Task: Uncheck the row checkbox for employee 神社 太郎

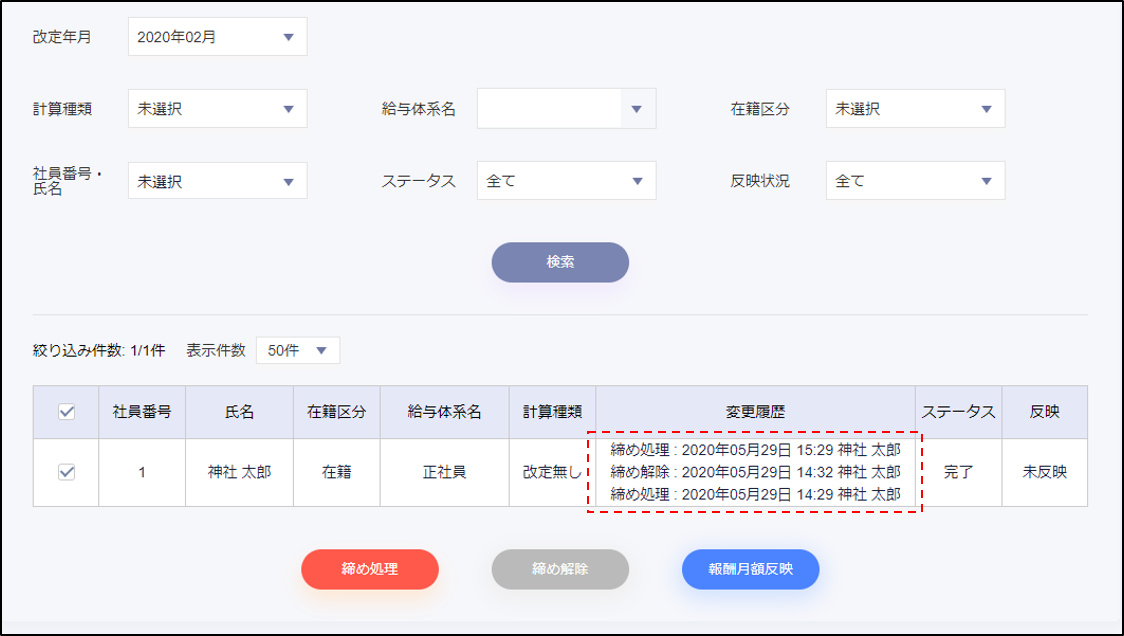Action: [67, 472]
